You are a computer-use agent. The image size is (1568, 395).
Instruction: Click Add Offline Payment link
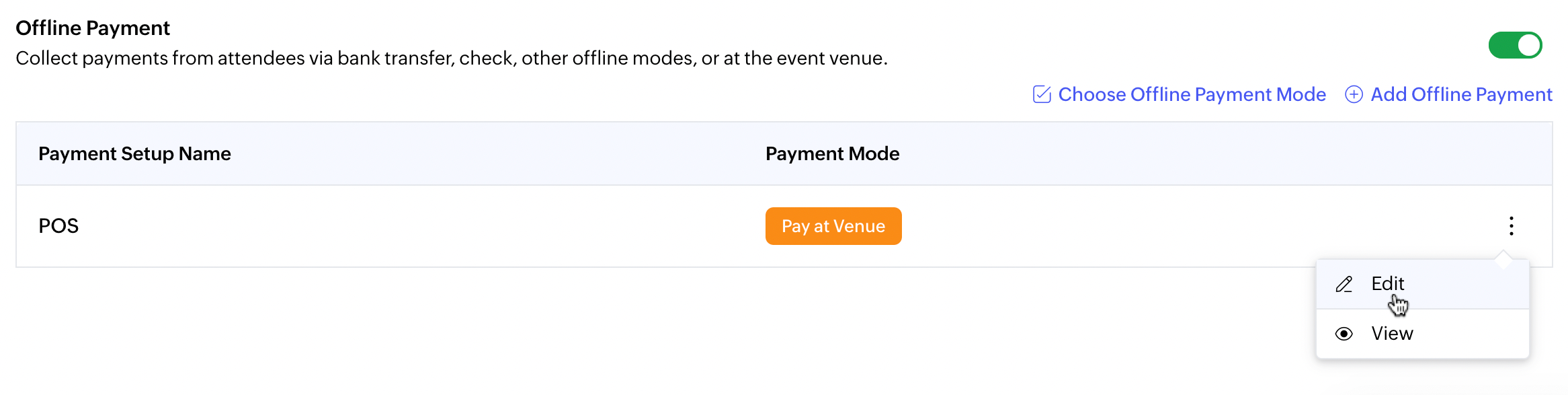[1461, 94]
